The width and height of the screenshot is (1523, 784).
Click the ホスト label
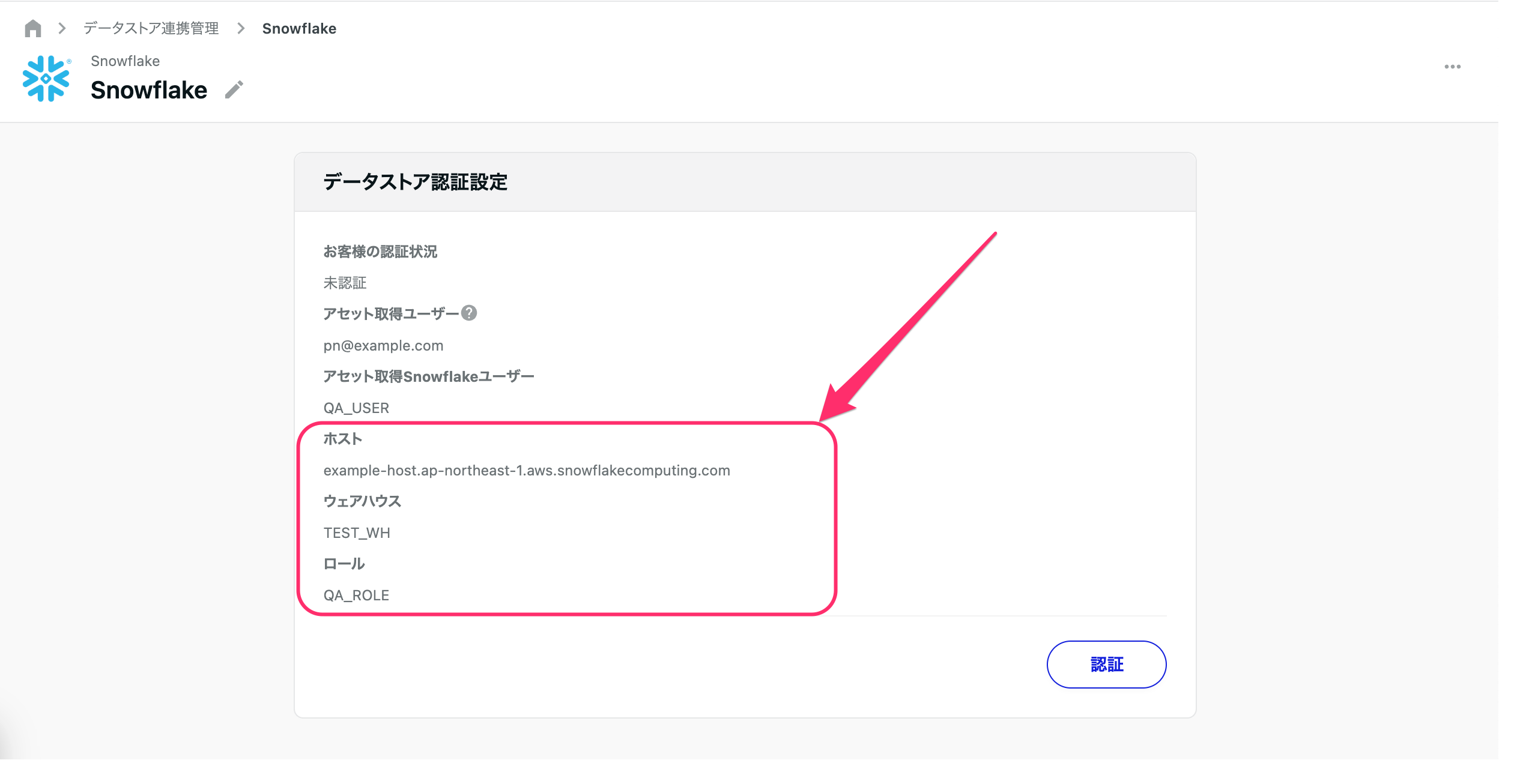pyautogui.click(x=342, y=439)
